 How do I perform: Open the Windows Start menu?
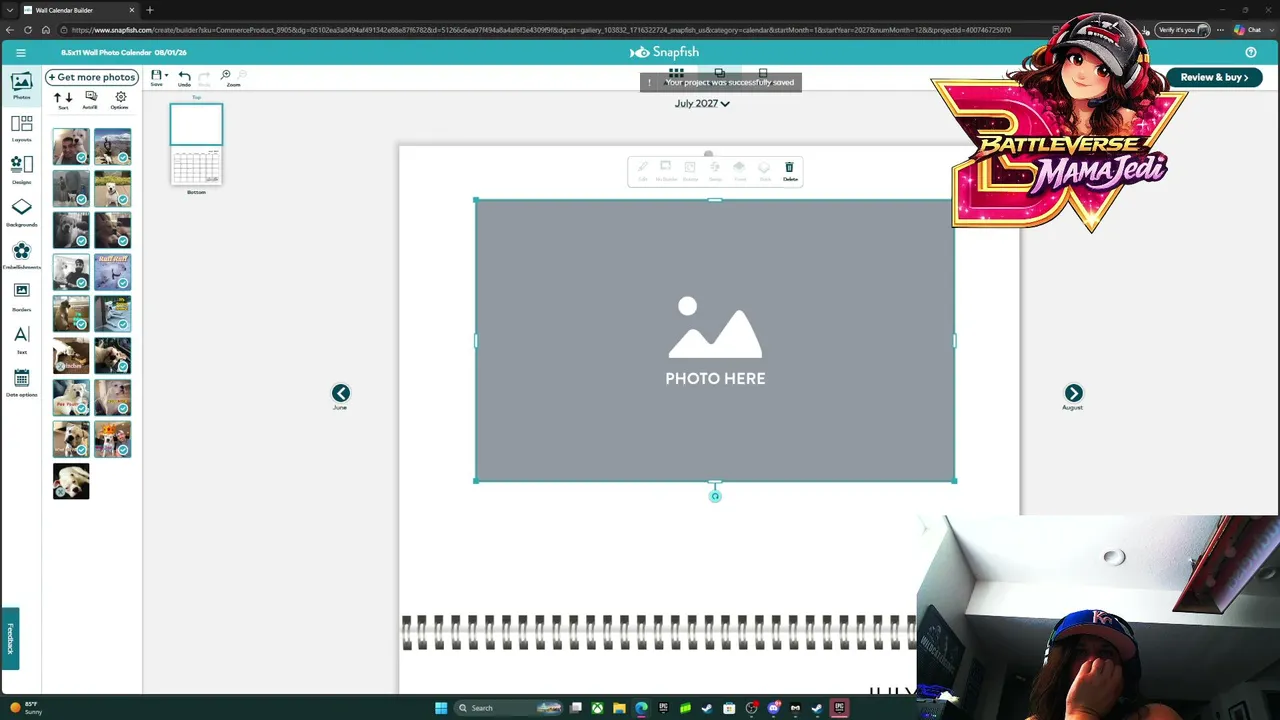(x=440, y=708)
